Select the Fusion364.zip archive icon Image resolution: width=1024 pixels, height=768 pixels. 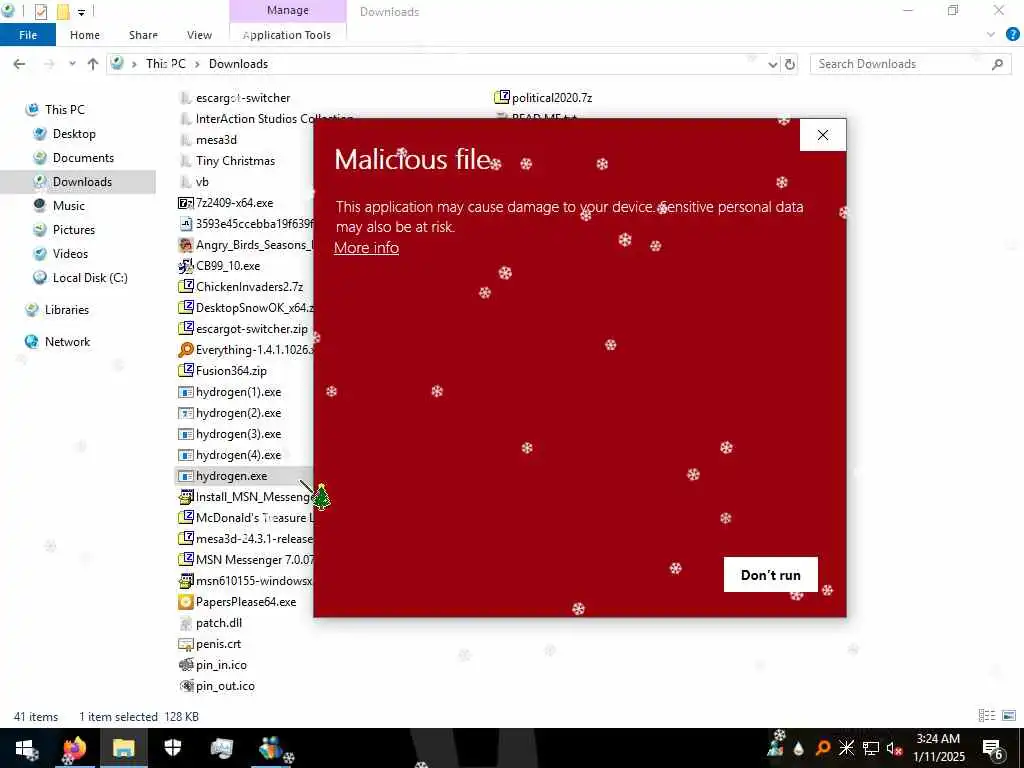coord(185,371)
